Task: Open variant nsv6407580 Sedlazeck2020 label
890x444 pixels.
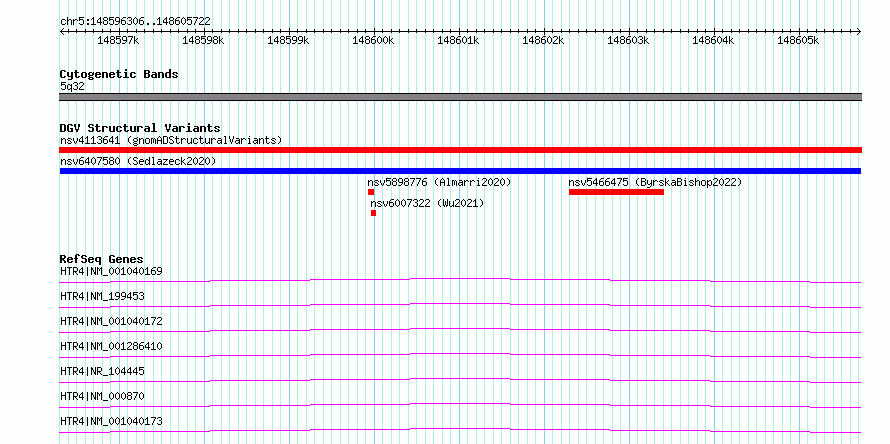Action: tap(138, 161)
